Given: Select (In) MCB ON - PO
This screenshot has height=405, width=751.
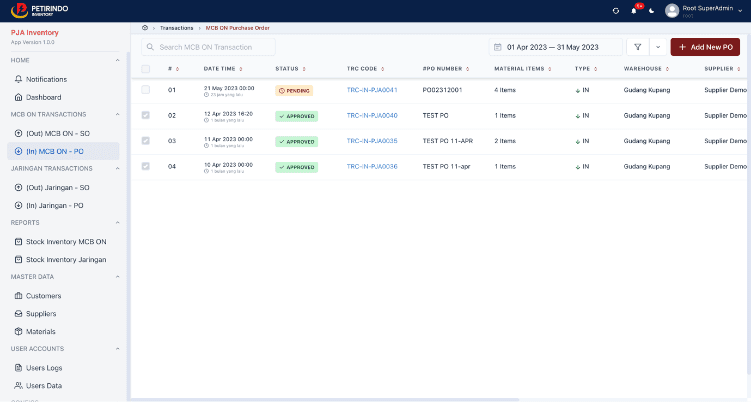Looking at the screenshot, I should click(x=63, y=151).
